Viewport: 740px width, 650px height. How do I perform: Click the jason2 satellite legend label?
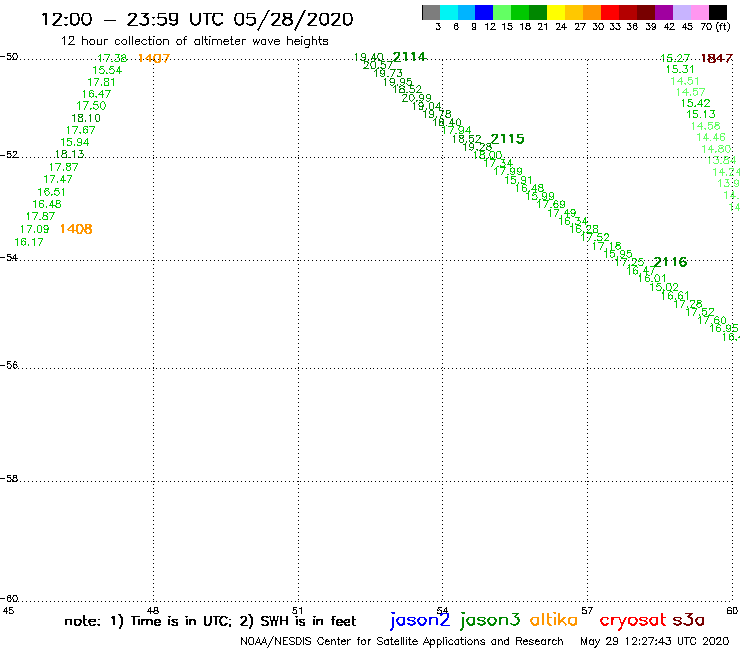coord(420,620)
